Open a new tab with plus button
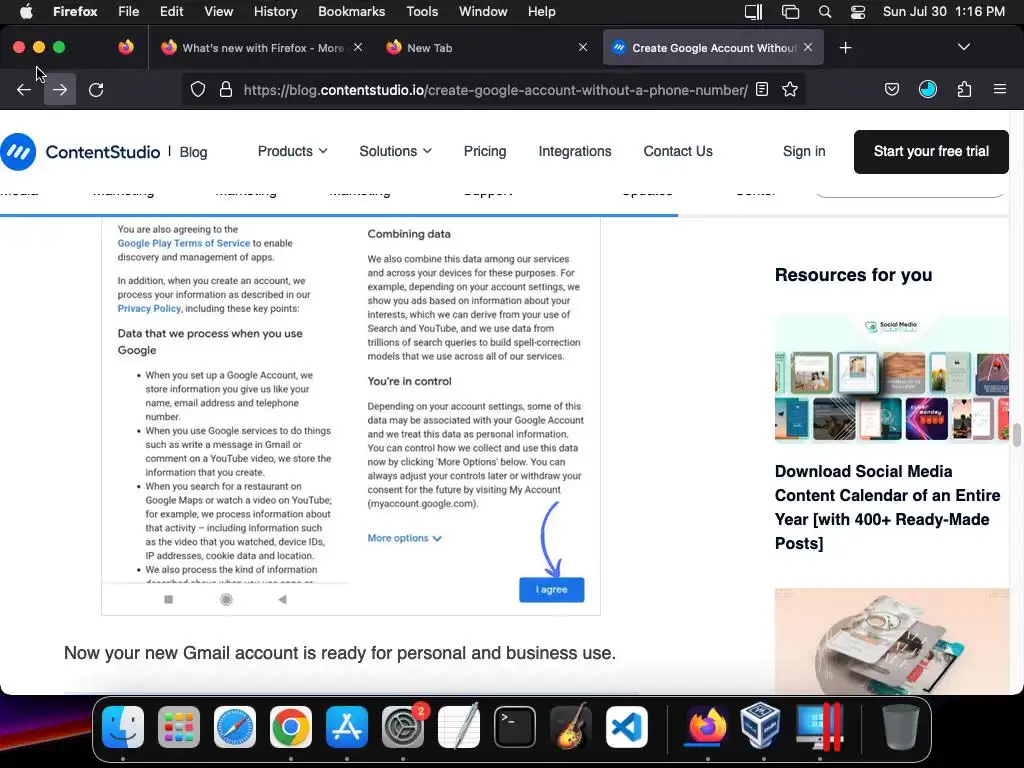The height and width of the screenshot is (768, 1024). point(845,48)
